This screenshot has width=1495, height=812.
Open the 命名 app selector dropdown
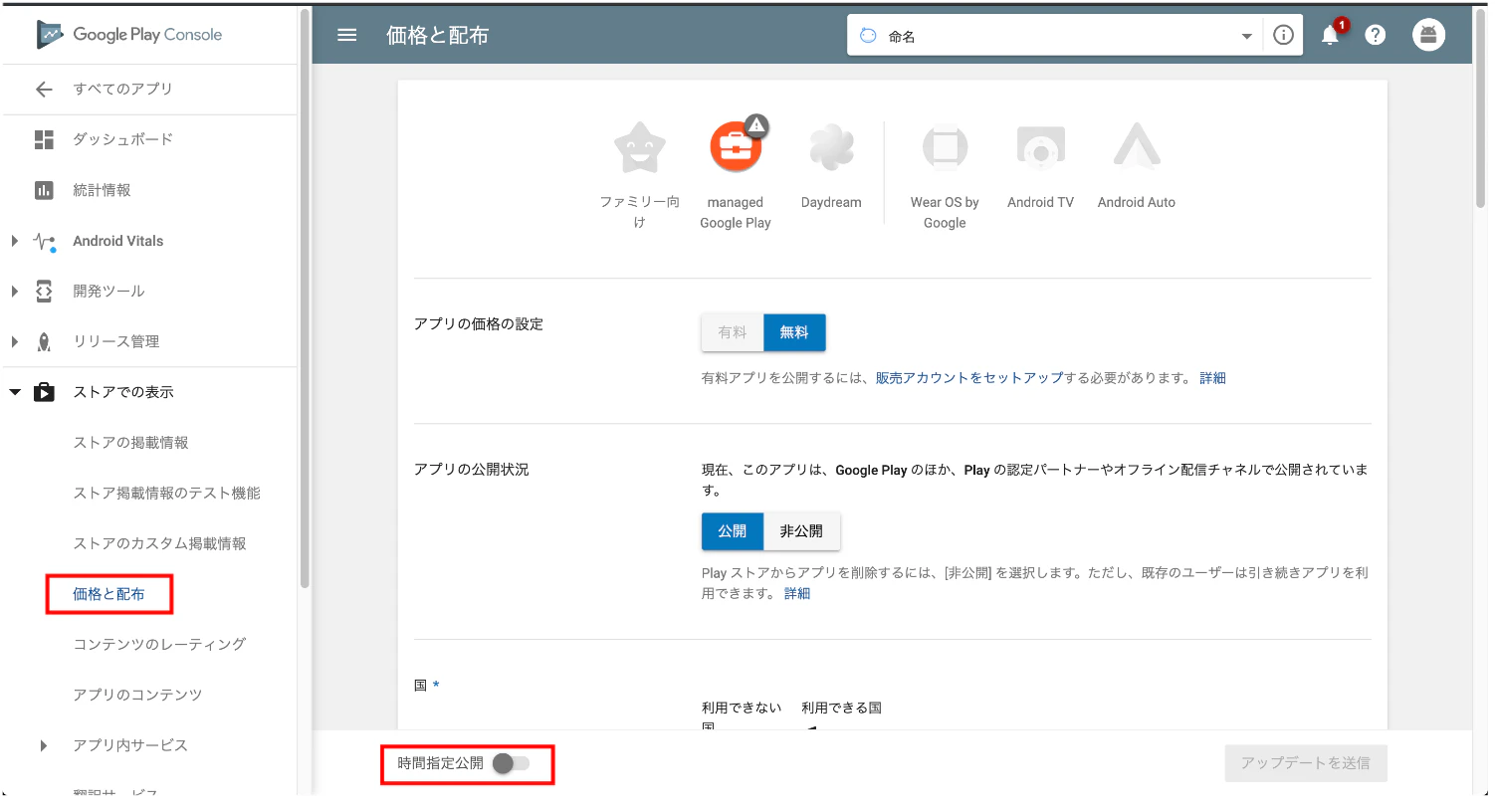(1055, 36)
